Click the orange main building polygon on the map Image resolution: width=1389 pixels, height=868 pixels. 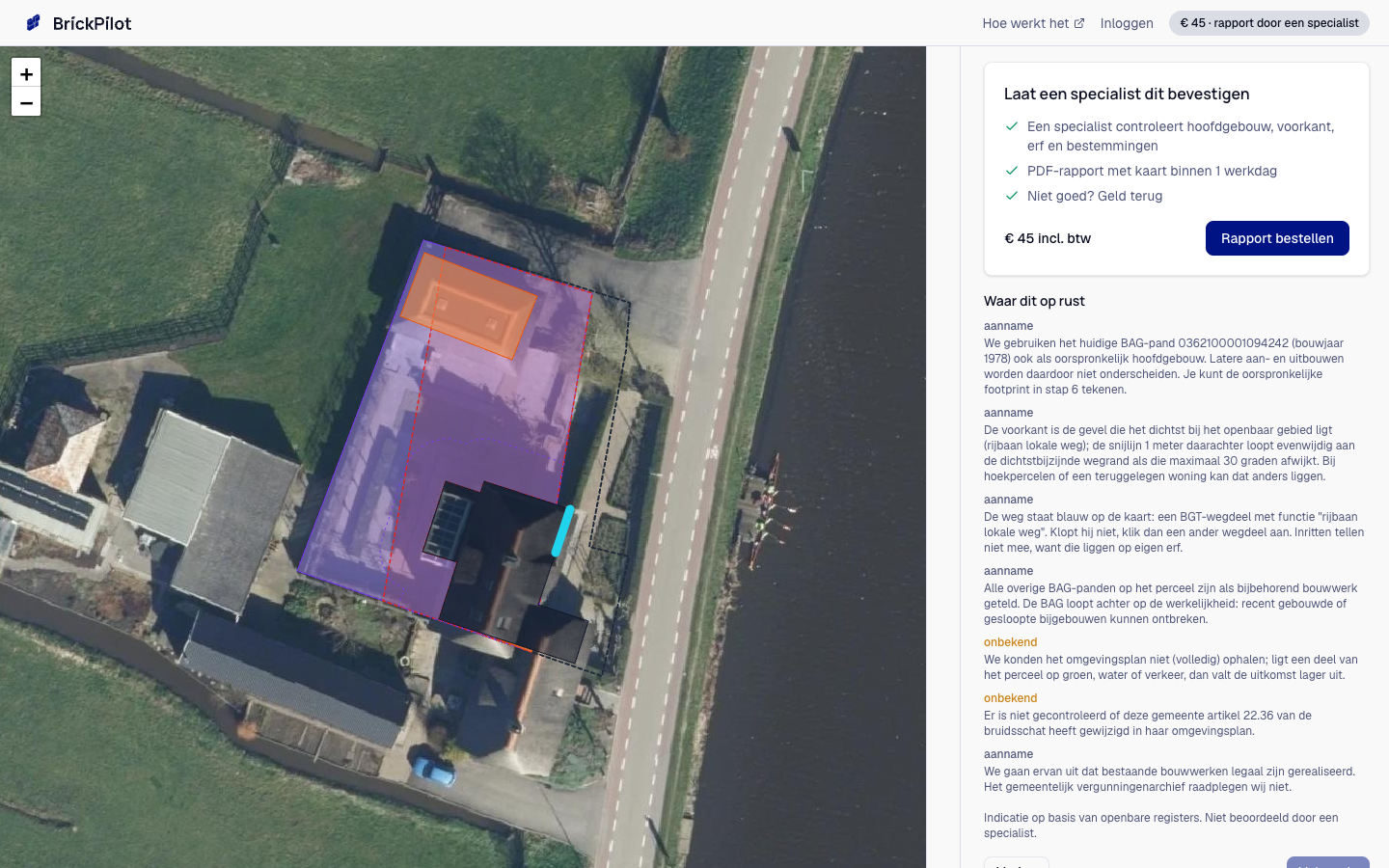coord(469,306)
